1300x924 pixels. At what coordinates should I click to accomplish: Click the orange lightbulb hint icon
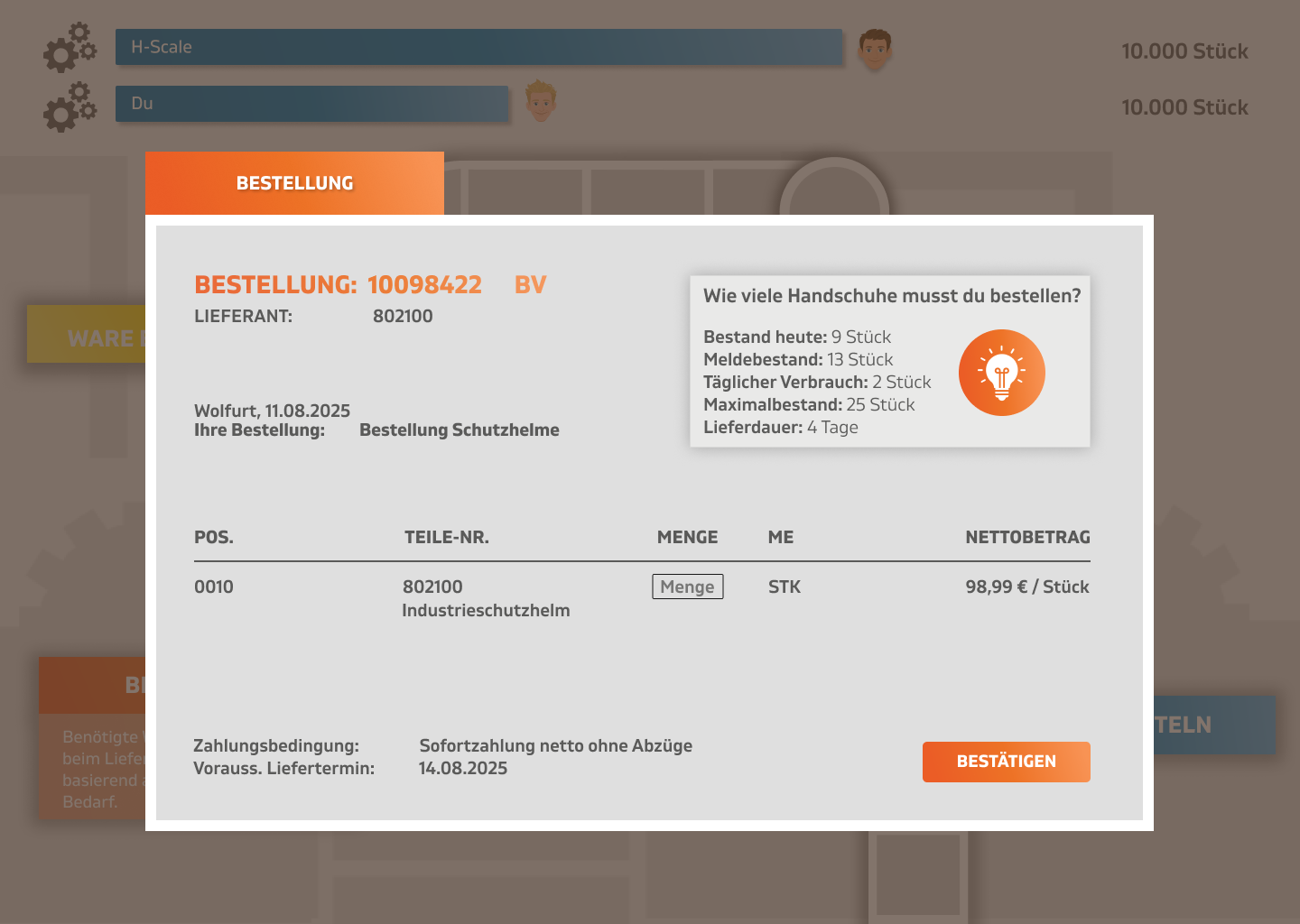click(1001, 373)
